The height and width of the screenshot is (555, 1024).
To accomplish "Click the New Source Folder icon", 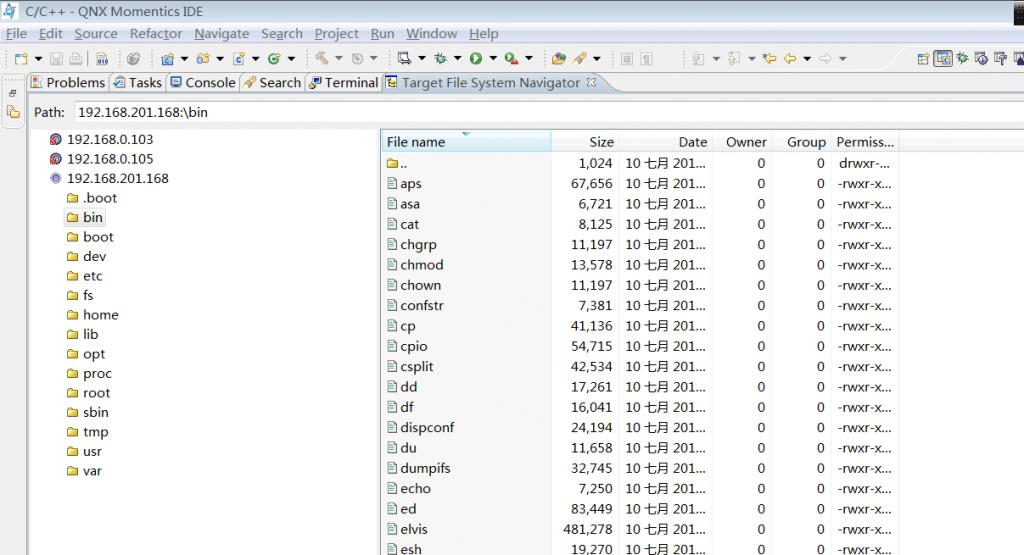I will pos(203,59).
